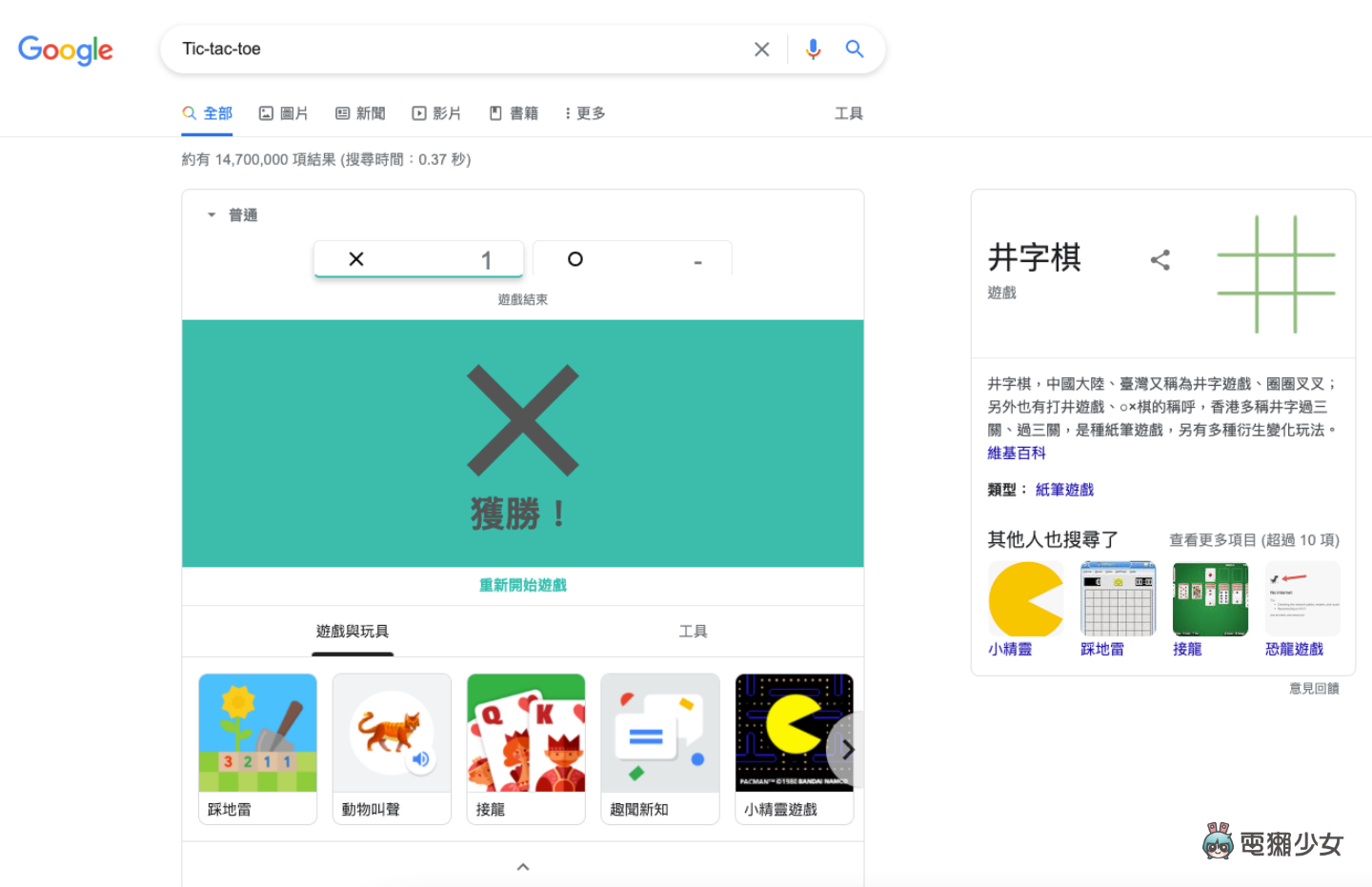Advance the games carousel with the right arrow
This screenshot has width=1372, height=887.
(848, 750)
